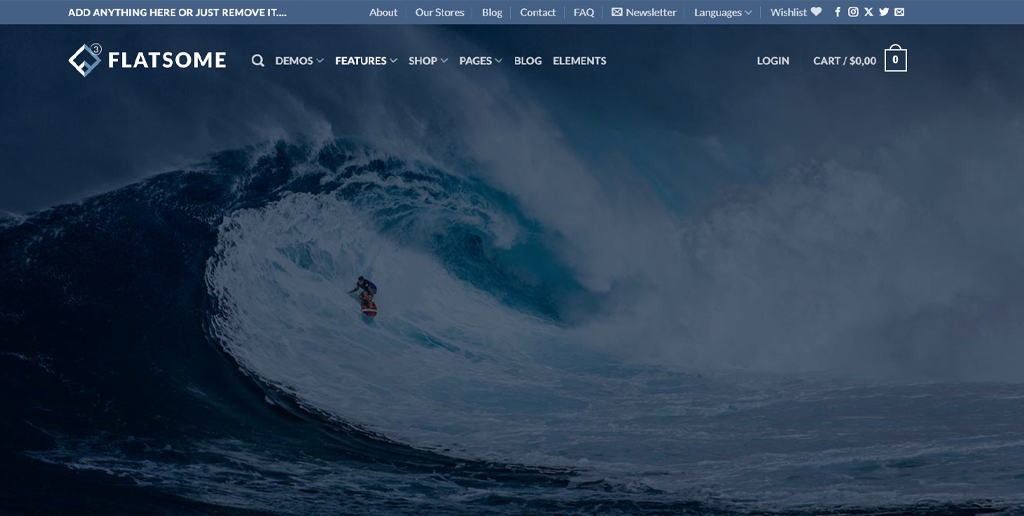The height and width of the screenshot is (516, 1024).
Task: Open the Languages dropdown
Action: 723,12
